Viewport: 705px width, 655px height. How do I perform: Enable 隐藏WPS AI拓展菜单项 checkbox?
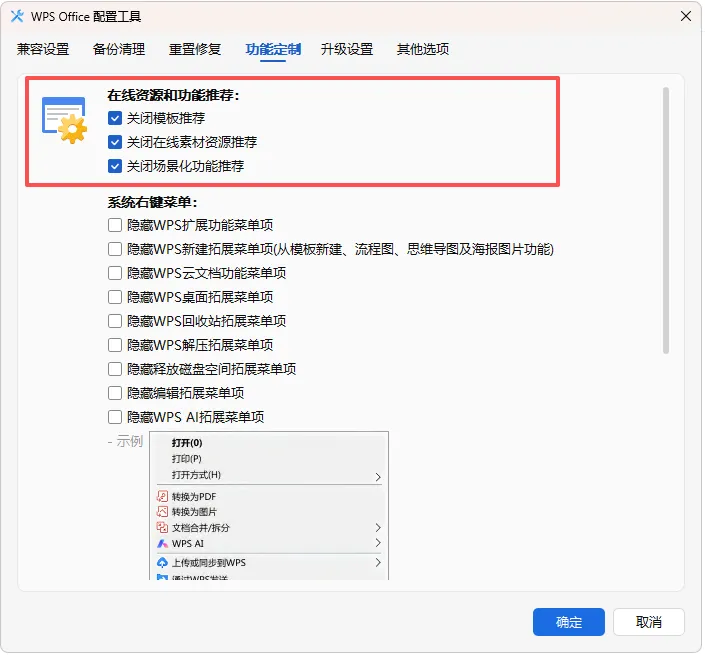(x=115, y=417)
